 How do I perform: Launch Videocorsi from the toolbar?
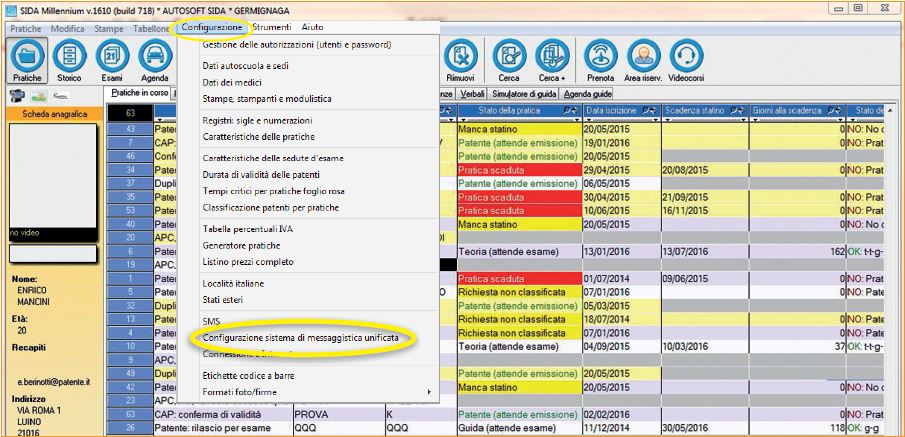tap(686, 59)
